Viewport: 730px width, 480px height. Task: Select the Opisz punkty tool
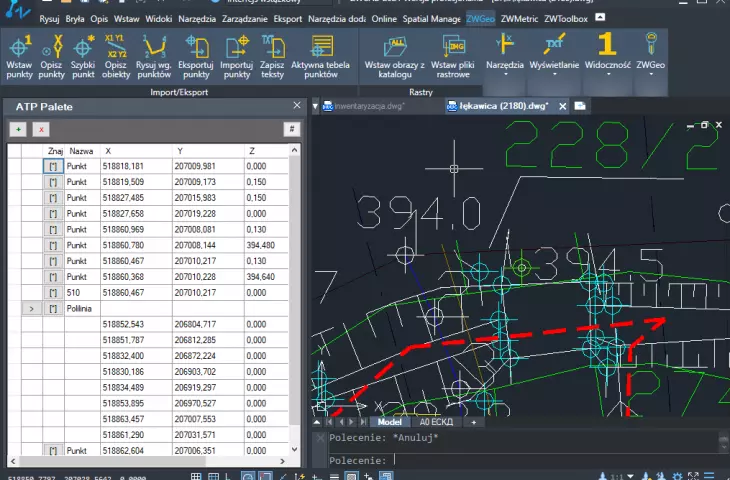pyautogui.click(x=51, y=56)
